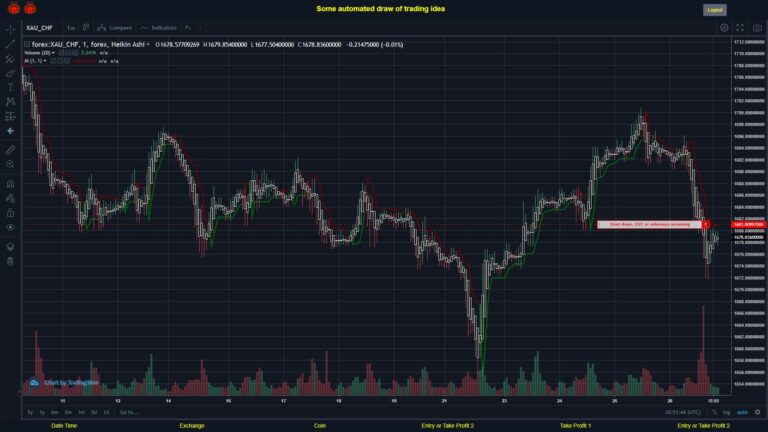
Task: Click the trash icon to remove drawings
Action: [x=10, y=261]
